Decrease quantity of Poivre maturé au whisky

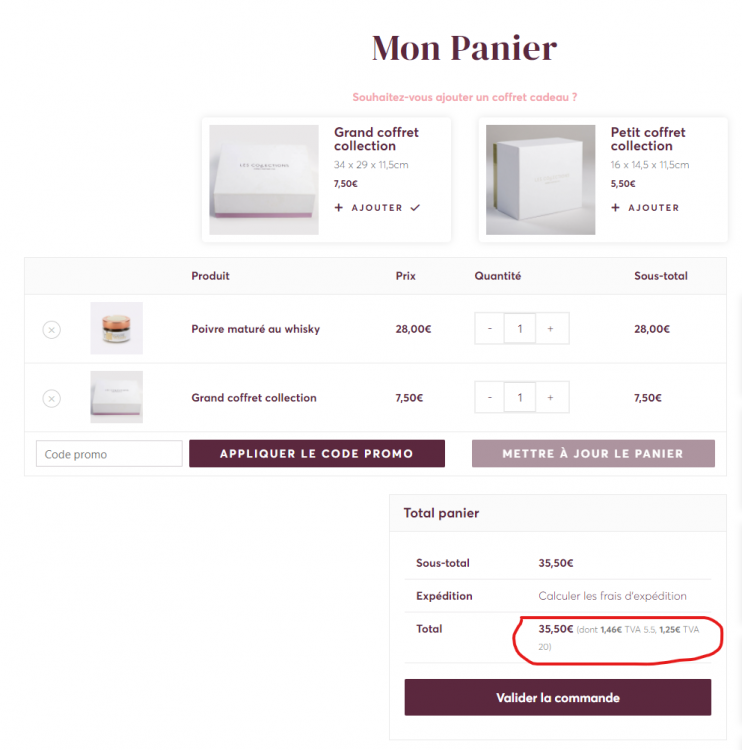[489, 329]
